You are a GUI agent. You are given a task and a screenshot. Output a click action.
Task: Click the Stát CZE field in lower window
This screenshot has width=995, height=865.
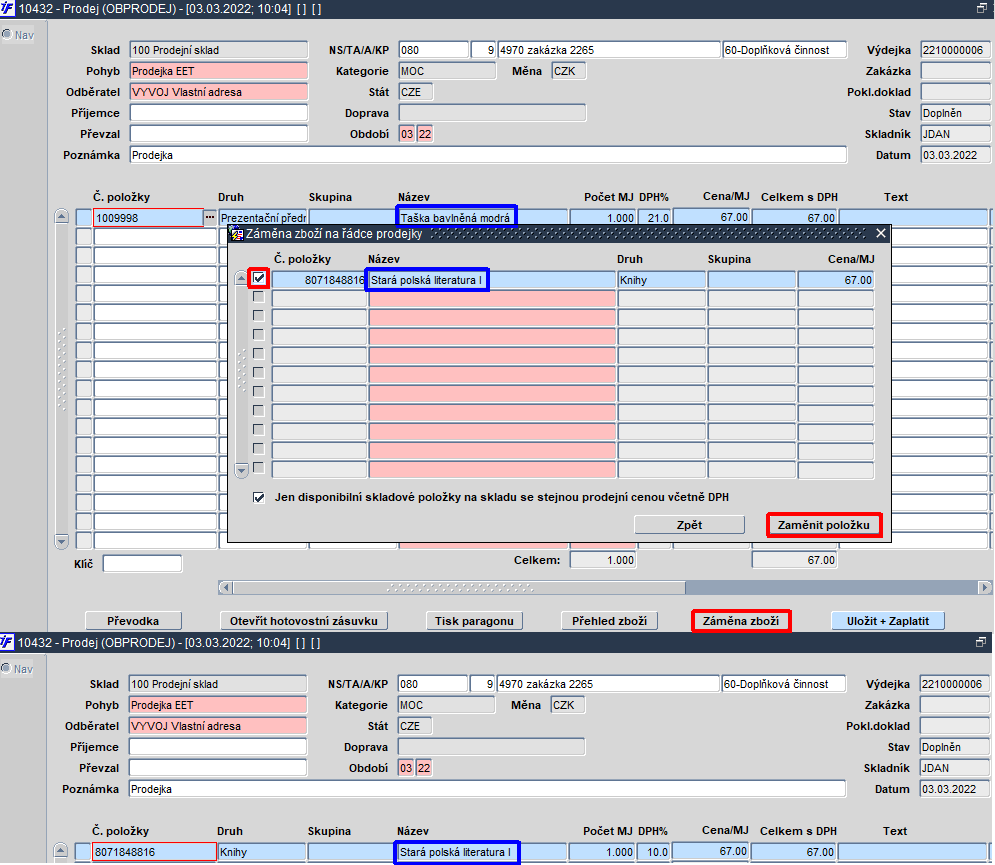coord(414,726)
